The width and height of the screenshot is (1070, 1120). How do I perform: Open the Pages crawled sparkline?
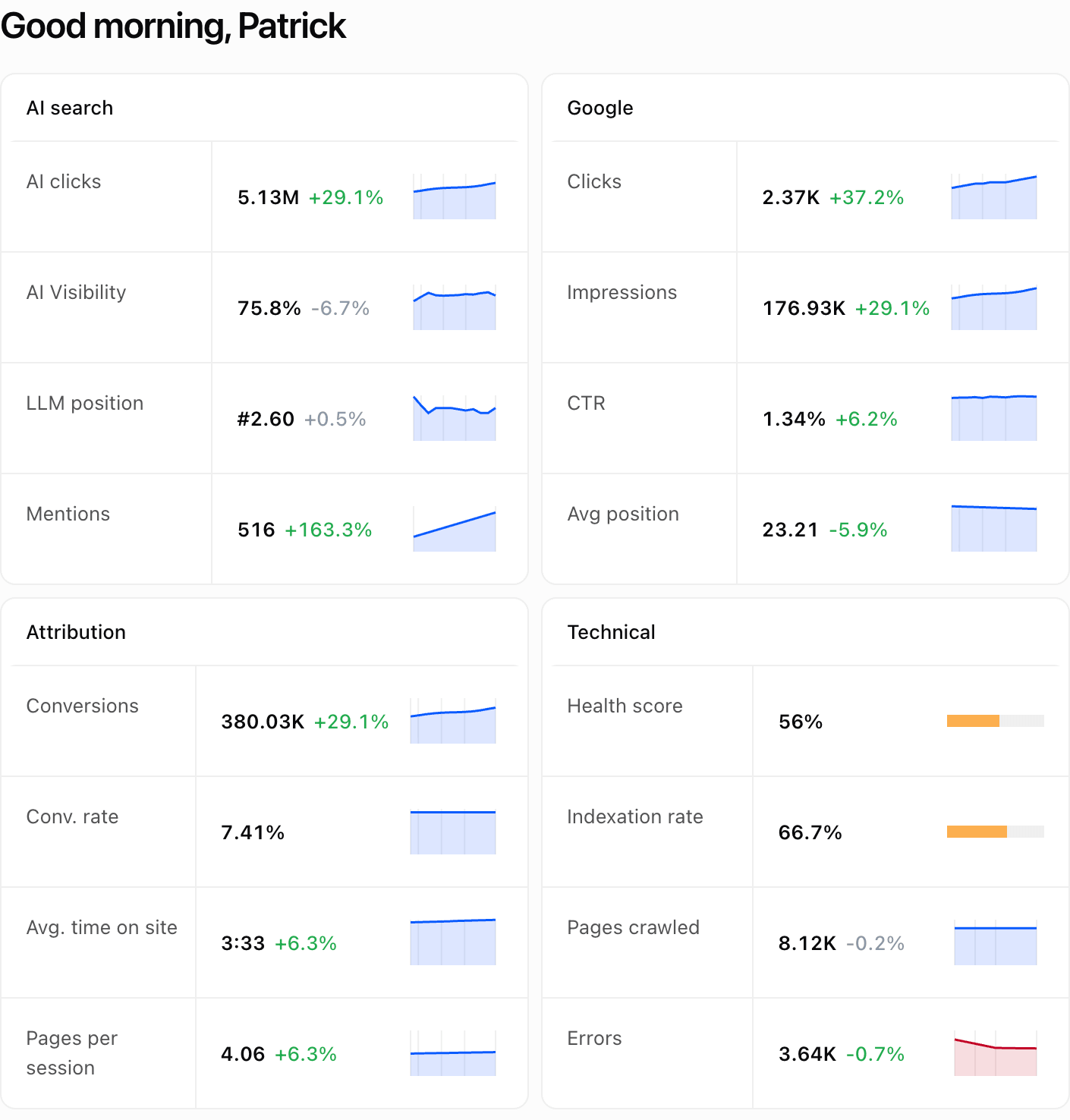996,942
